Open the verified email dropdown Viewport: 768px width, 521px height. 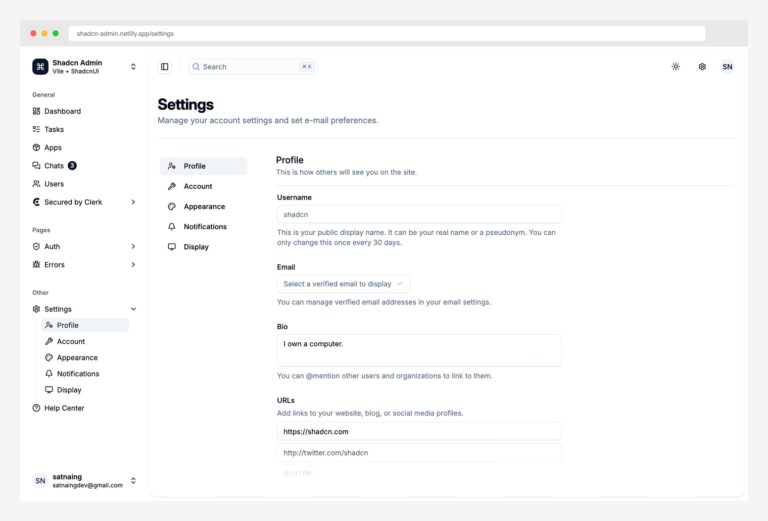(x=343, y=284)
